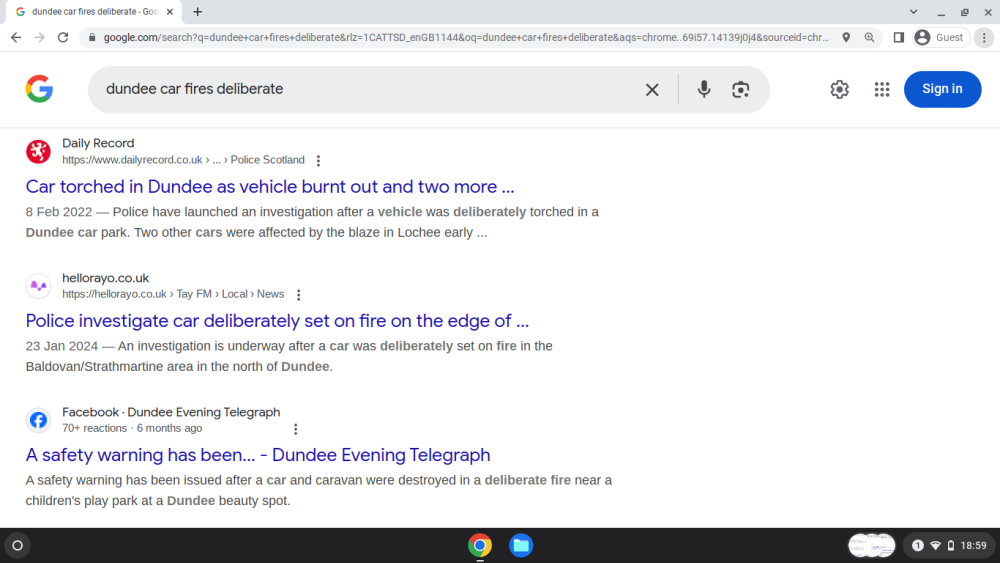This screenshot has height=563, width=1000.
Task: Click 70+ reactions · 6 months ago text
Action: [132, 428]
